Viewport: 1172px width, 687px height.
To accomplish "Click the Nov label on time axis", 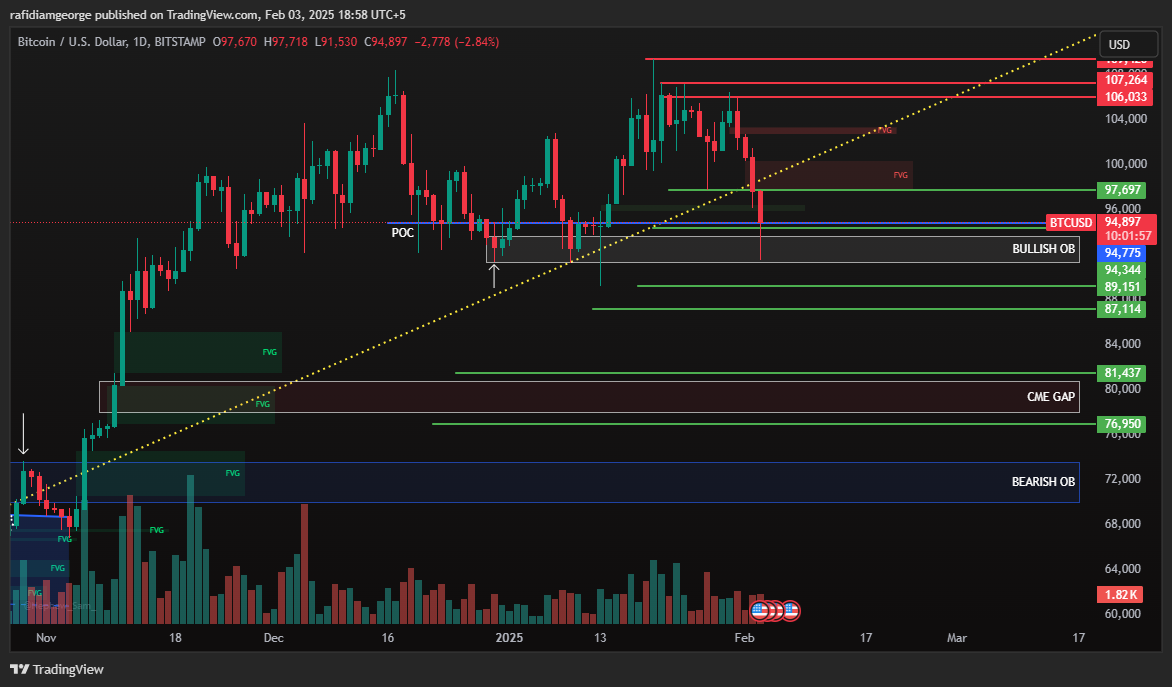I will tap(46, 638).
